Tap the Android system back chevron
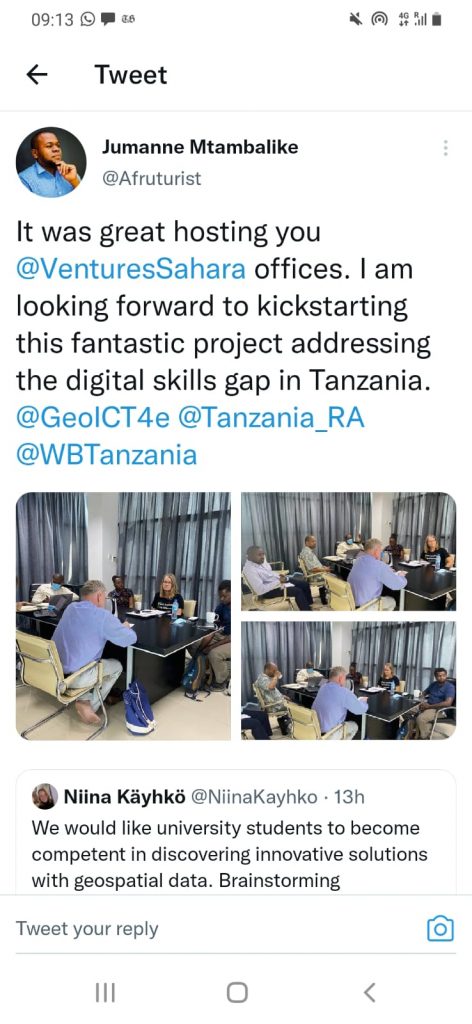 370,993
